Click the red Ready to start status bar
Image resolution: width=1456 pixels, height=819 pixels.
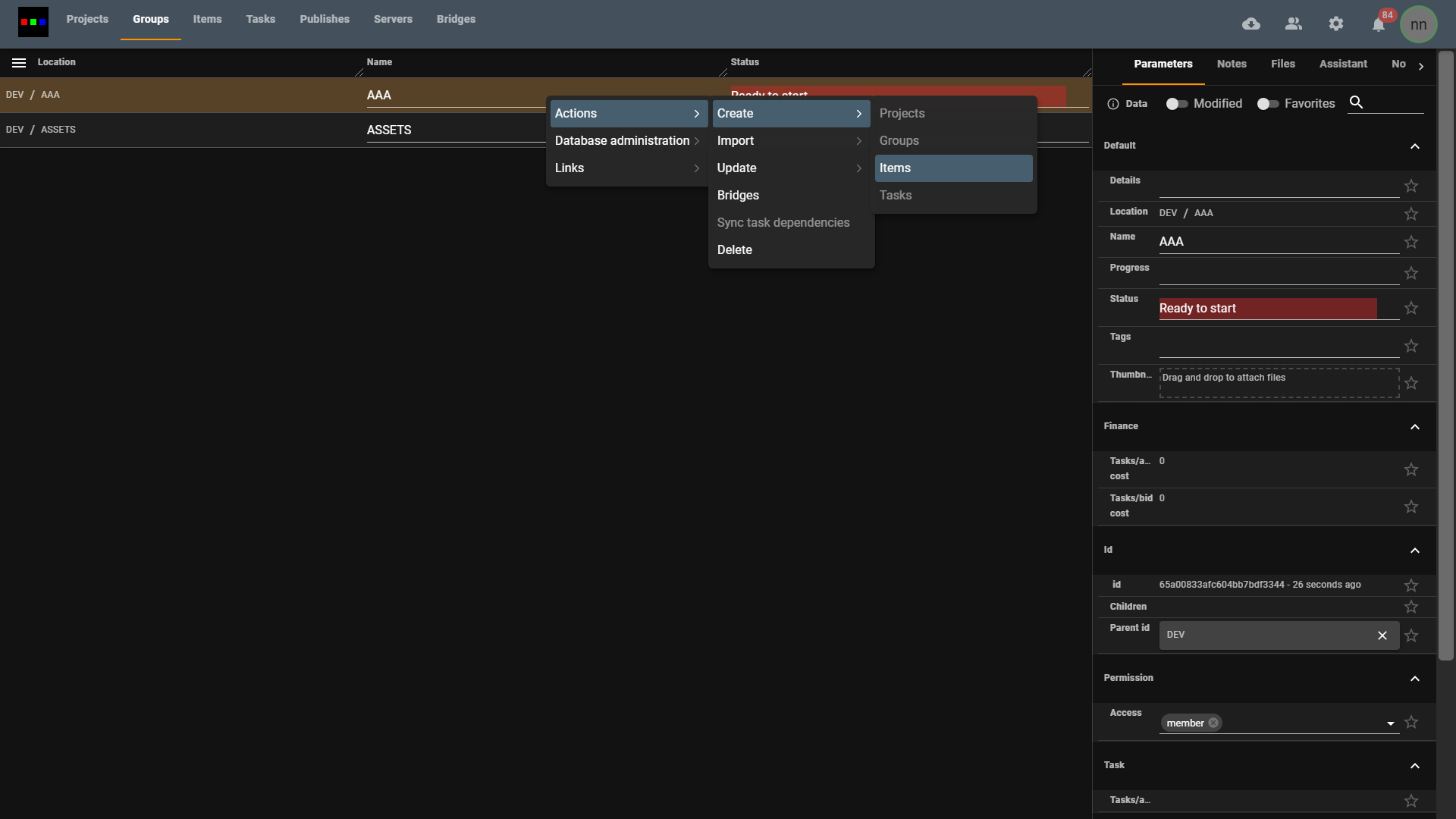tap(1266, 308)
